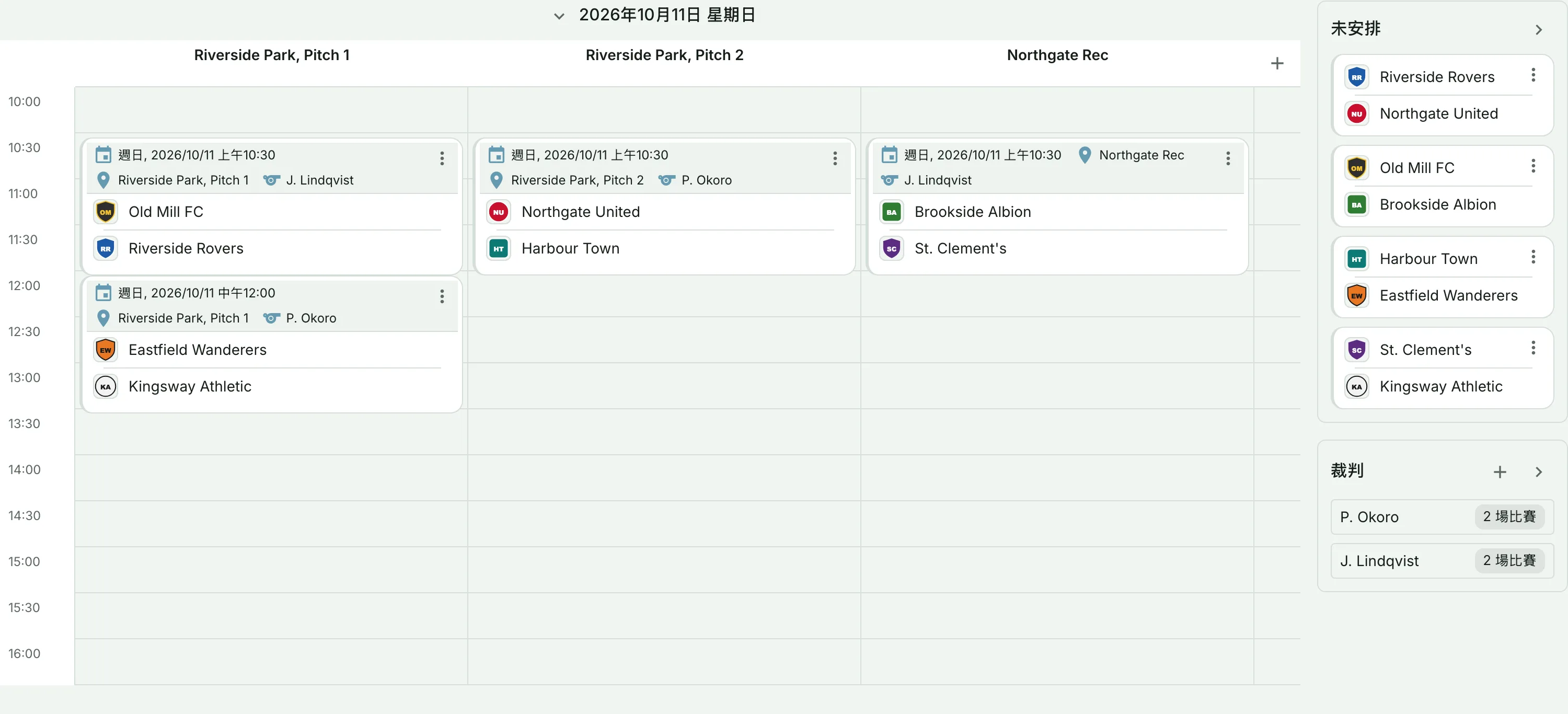Click the 2 場比賽 badge for P. Okoro
The image size is (1568, 714).
tap(1509, 517)
